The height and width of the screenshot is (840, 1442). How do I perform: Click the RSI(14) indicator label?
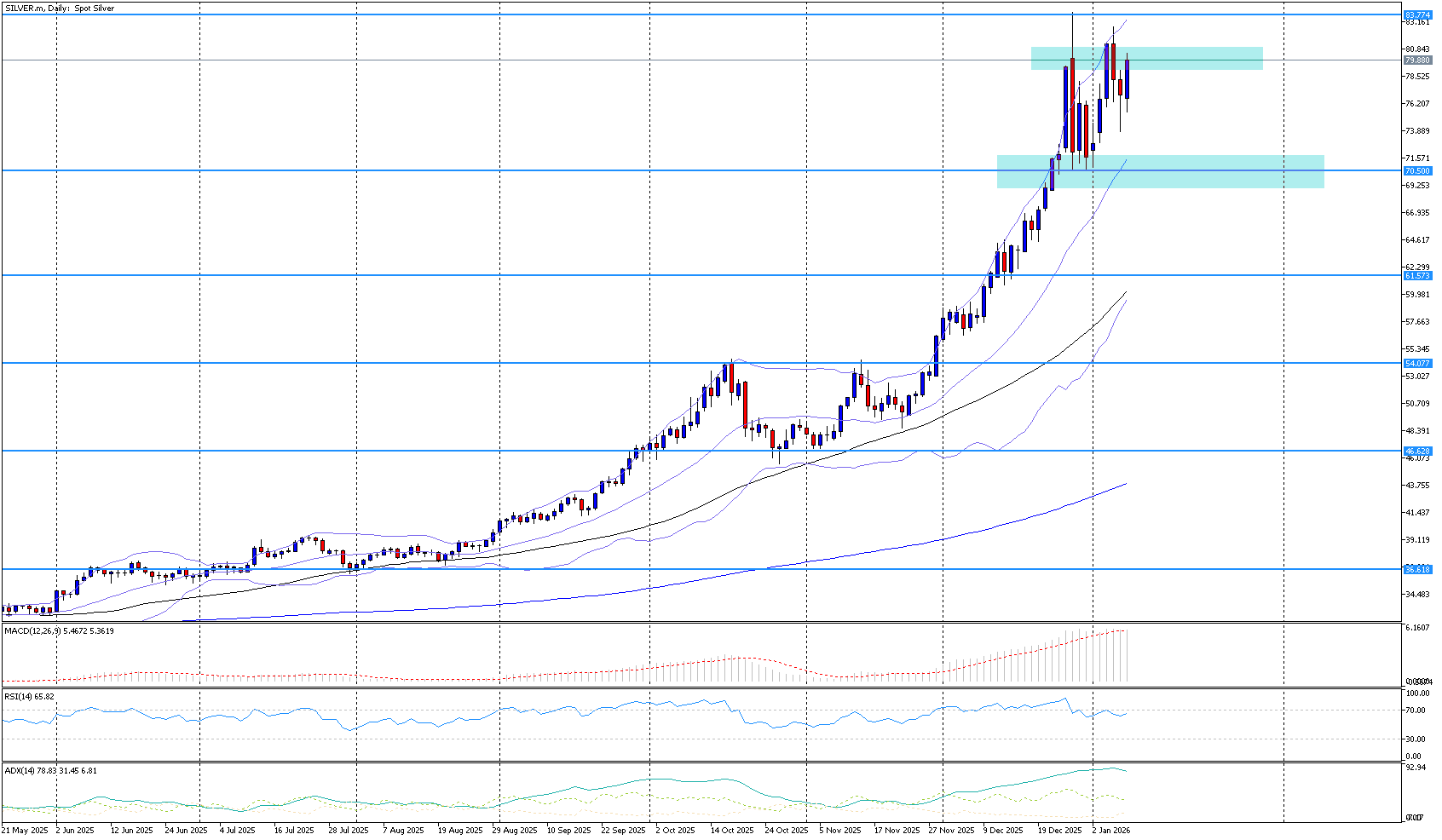click(x=29, y=697)
